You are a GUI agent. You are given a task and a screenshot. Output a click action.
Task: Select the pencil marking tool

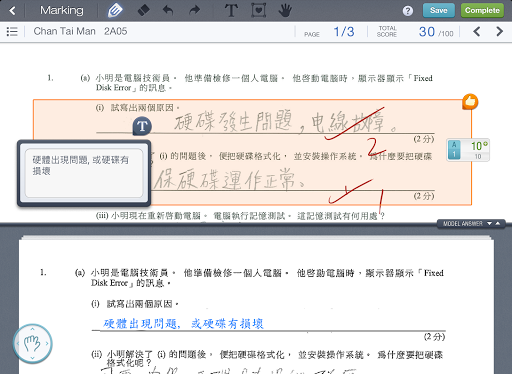(115, 11)
